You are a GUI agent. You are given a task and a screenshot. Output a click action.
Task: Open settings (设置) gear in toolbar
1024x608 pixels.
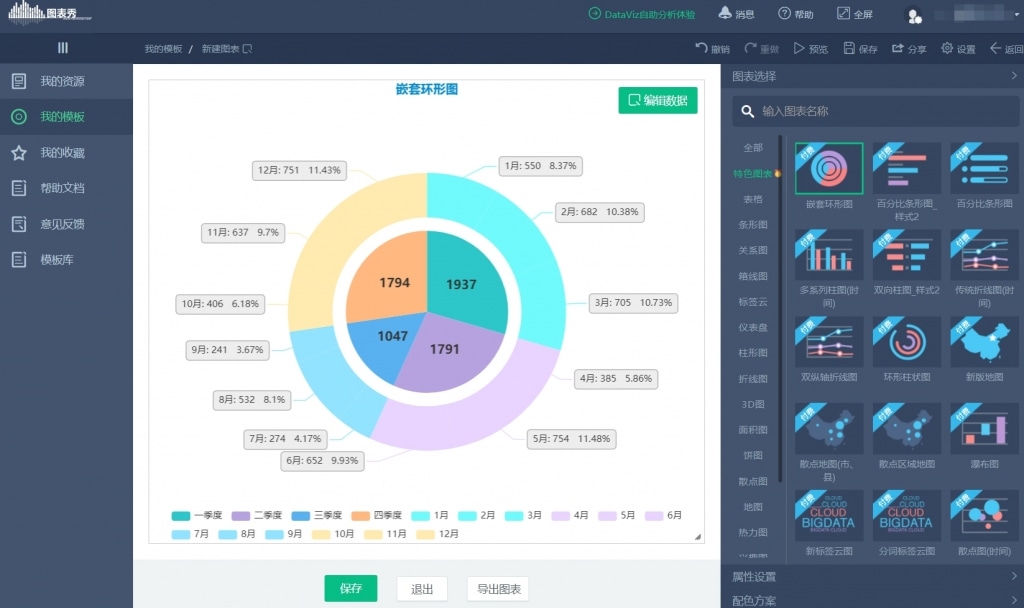coord(947,48)
